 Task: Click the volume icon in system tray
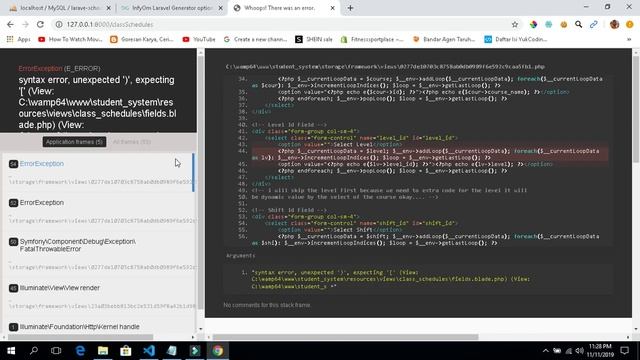(x=579, y=351)
